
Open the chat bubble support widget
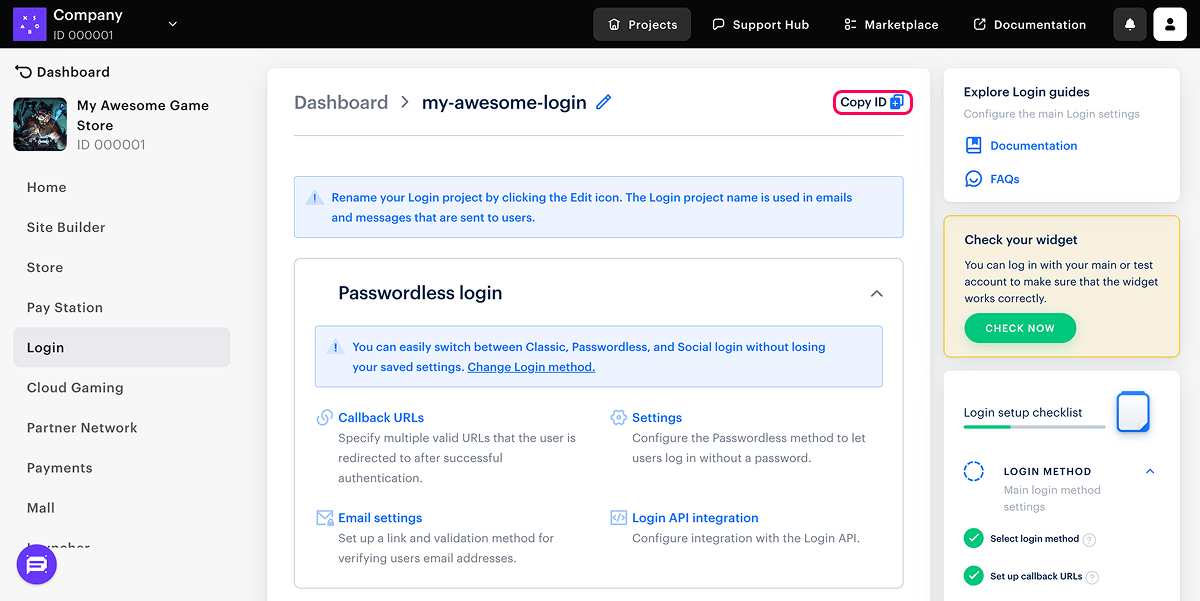pos(37,565)
